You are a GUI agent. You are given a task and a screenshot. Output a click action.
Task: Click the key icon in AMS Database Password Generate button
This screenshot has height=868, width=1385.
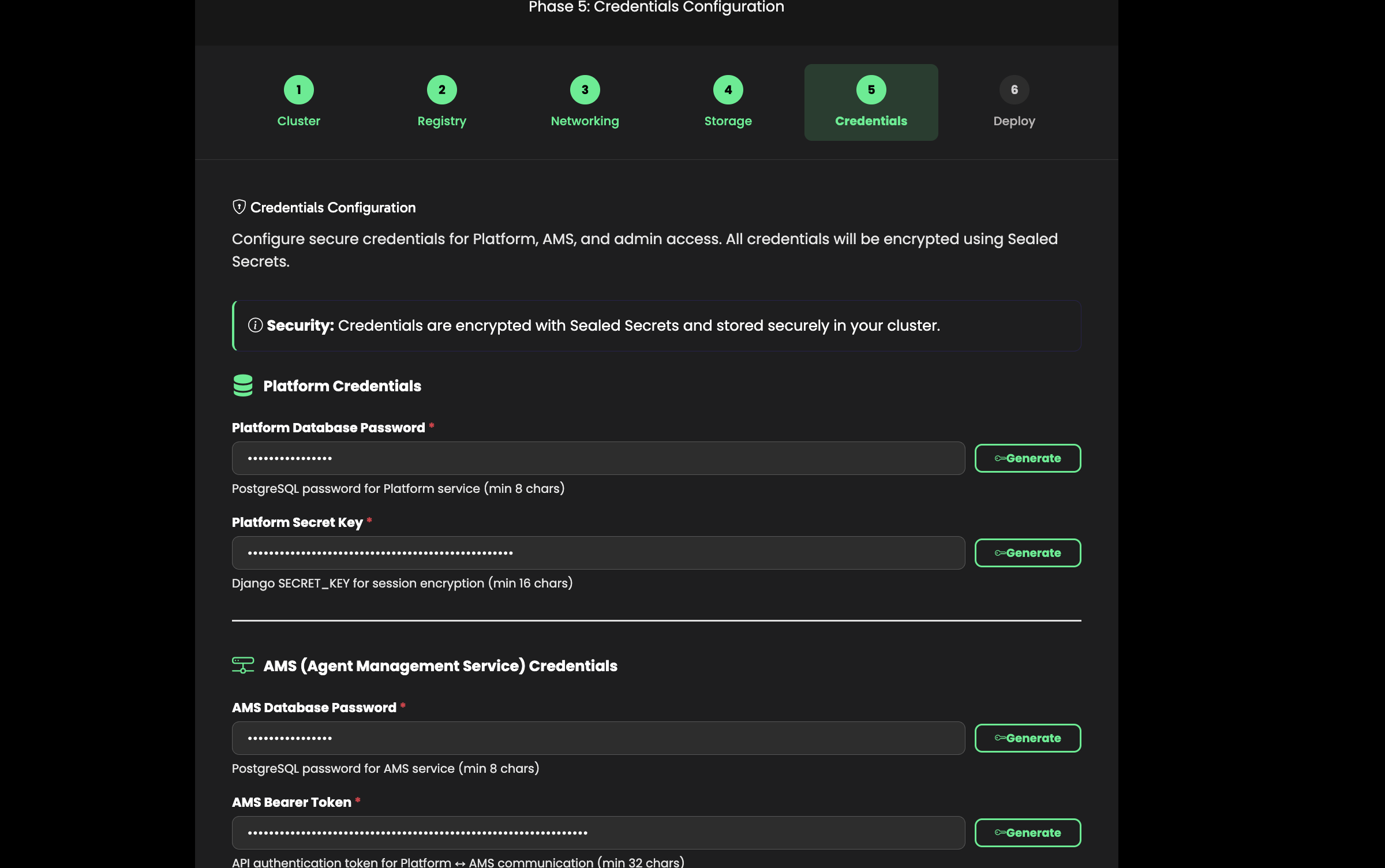pos(1000,738)
